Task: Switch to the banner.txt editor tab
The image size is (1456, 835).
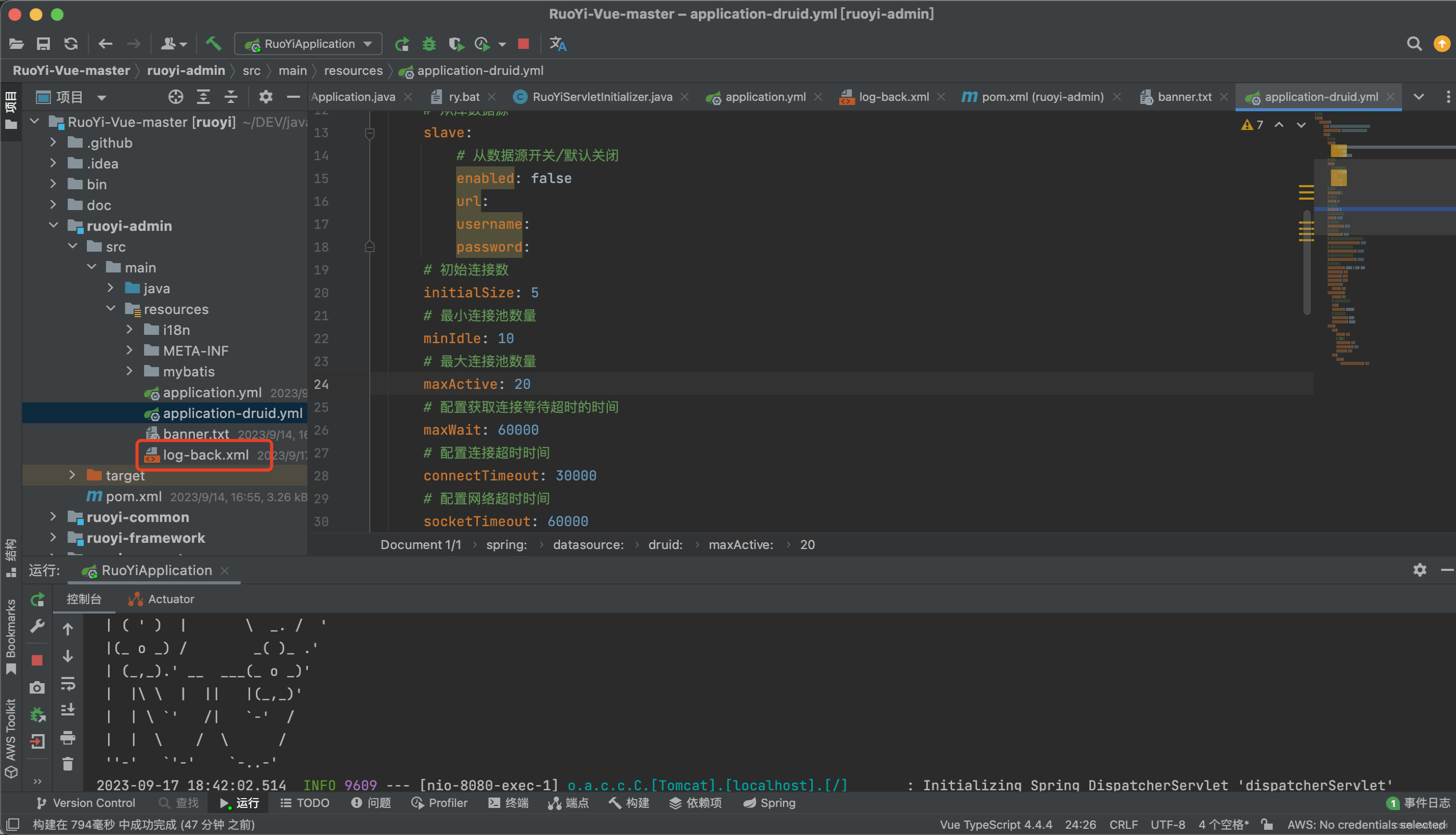Action: [x=1184, y=97]
